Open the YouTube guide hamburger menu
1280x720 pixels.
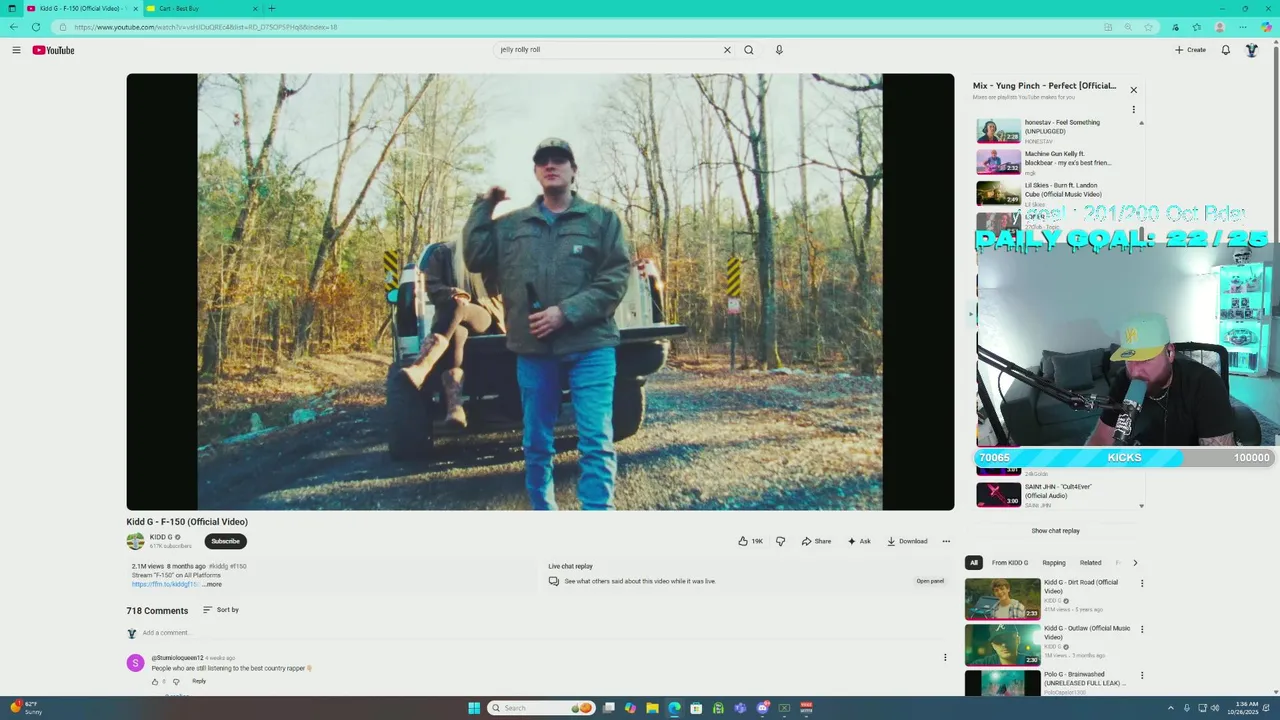pos(16,50)
